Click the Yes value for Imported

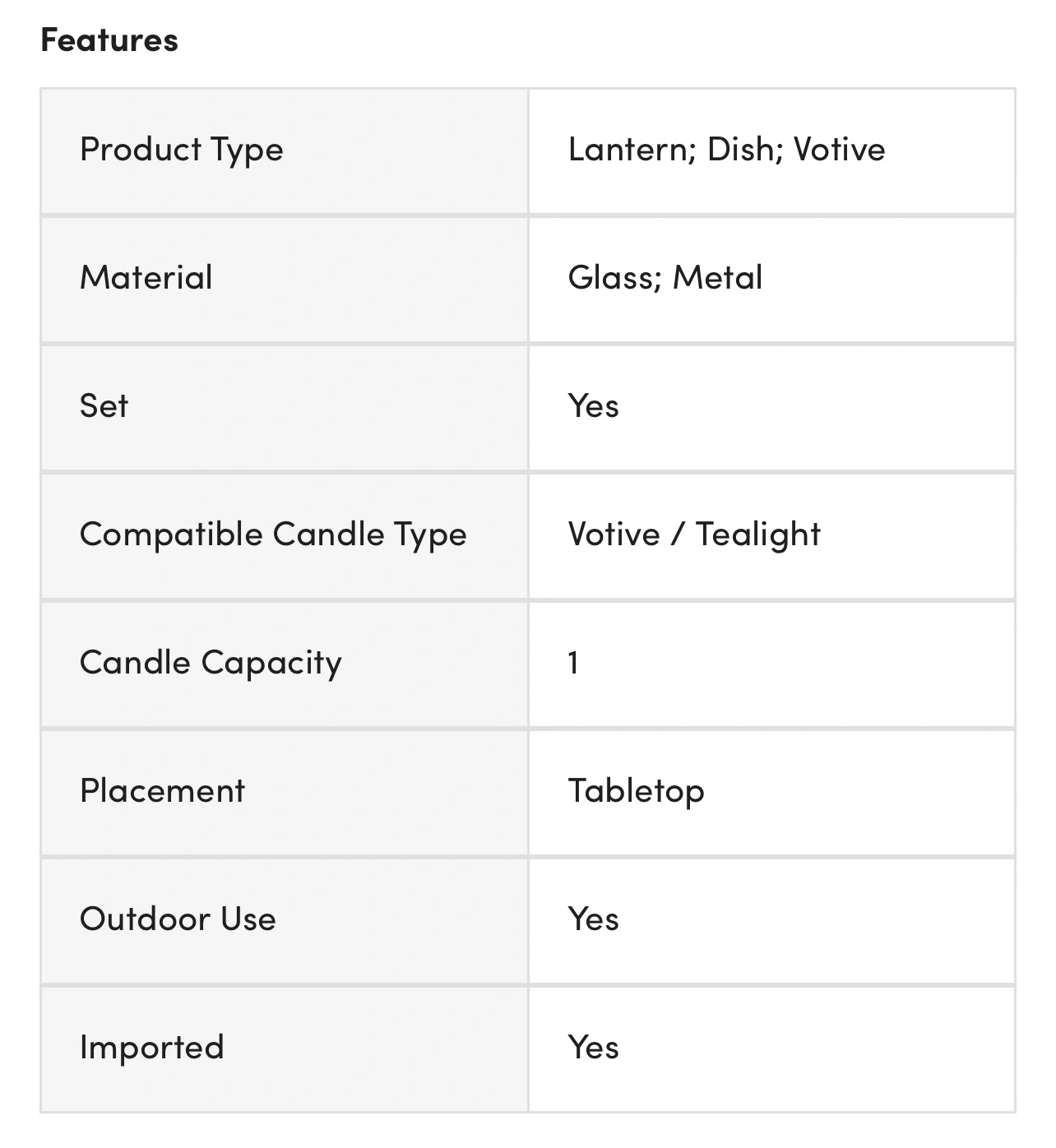coord(594,1048)
